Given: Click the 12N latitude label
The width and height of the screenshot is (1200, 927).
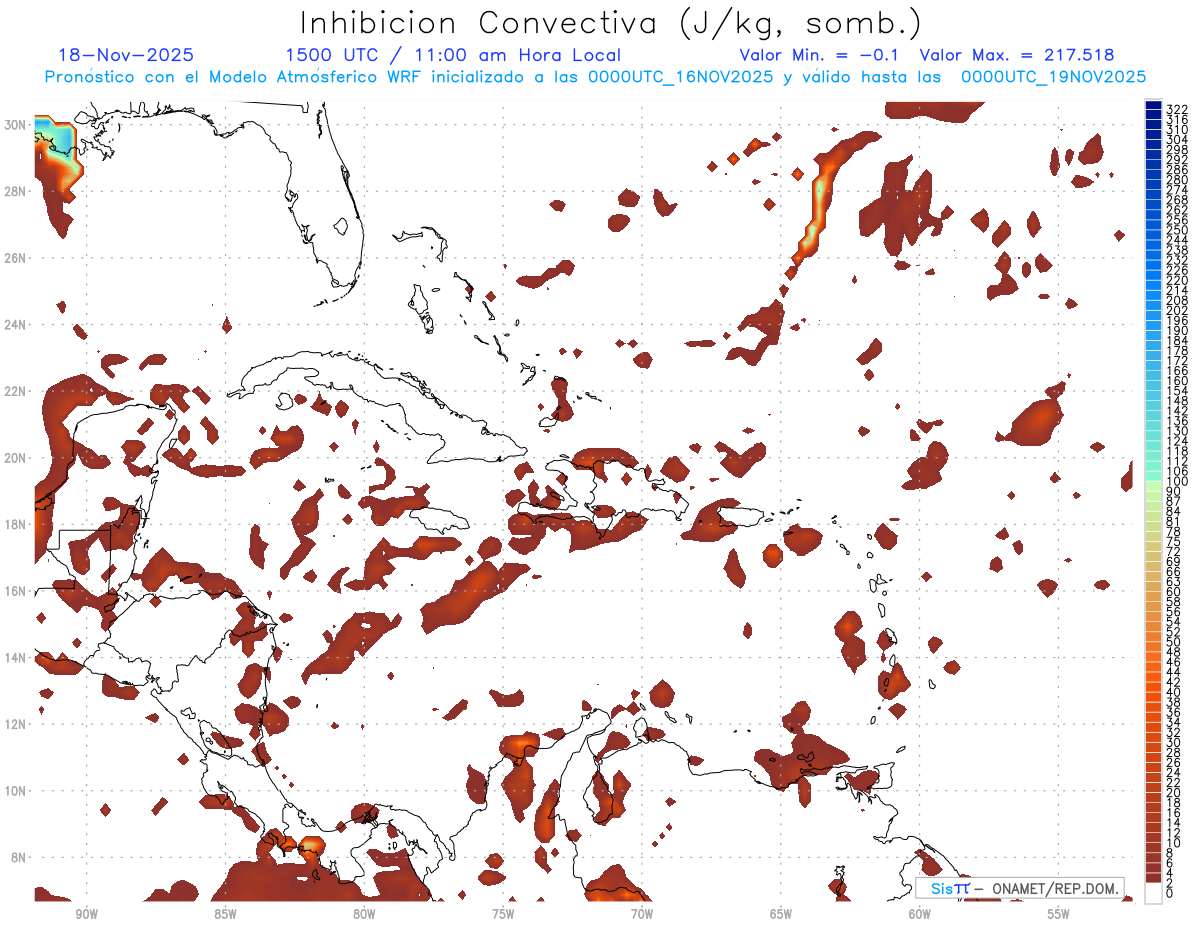Looking at the screenshot, I should 17,724.
